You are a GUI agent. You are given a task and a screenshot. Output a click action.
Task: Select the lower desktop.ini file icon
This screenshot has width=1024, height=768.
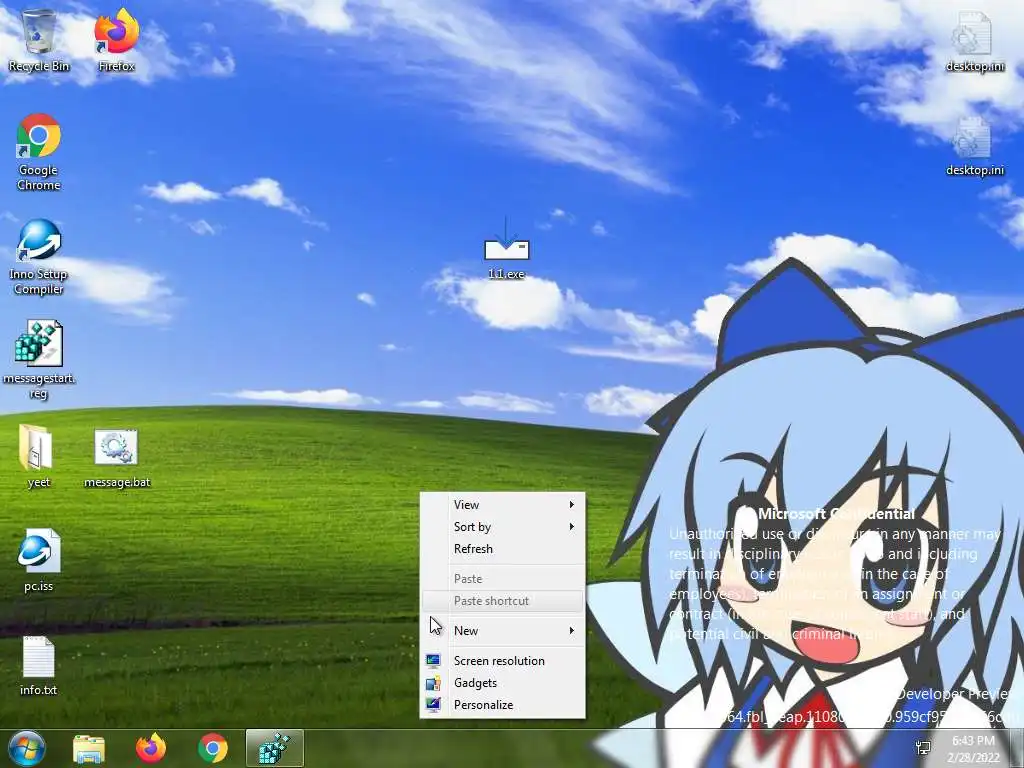tap(974, 146)
